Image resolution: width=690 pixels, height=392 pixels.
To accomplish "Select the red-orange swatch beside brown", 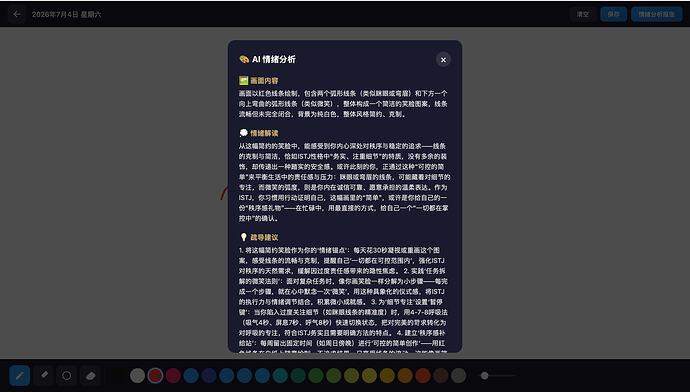I will click(423, 375).
